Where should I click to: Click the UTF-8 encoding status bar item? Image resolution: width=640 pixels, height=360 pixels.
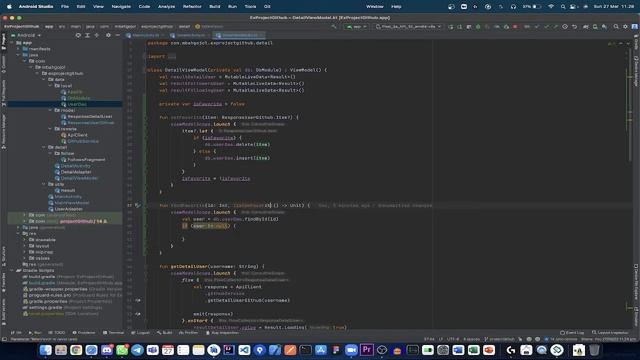453,339
